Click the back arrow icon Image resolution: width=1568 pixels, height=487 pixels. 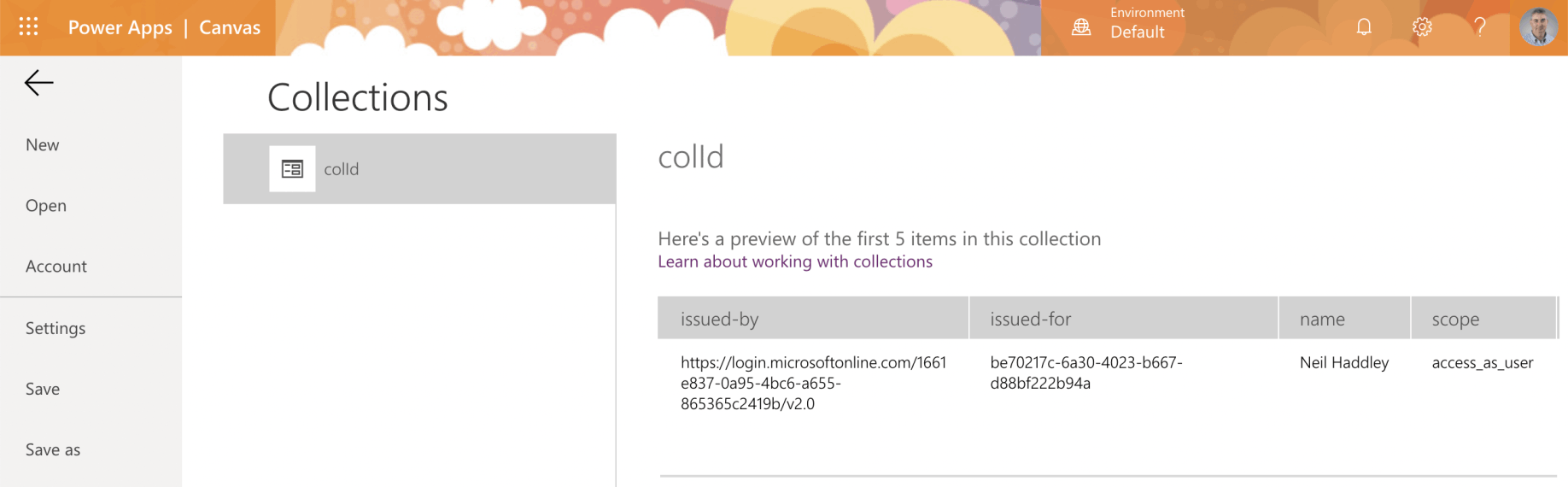[39, 83]
